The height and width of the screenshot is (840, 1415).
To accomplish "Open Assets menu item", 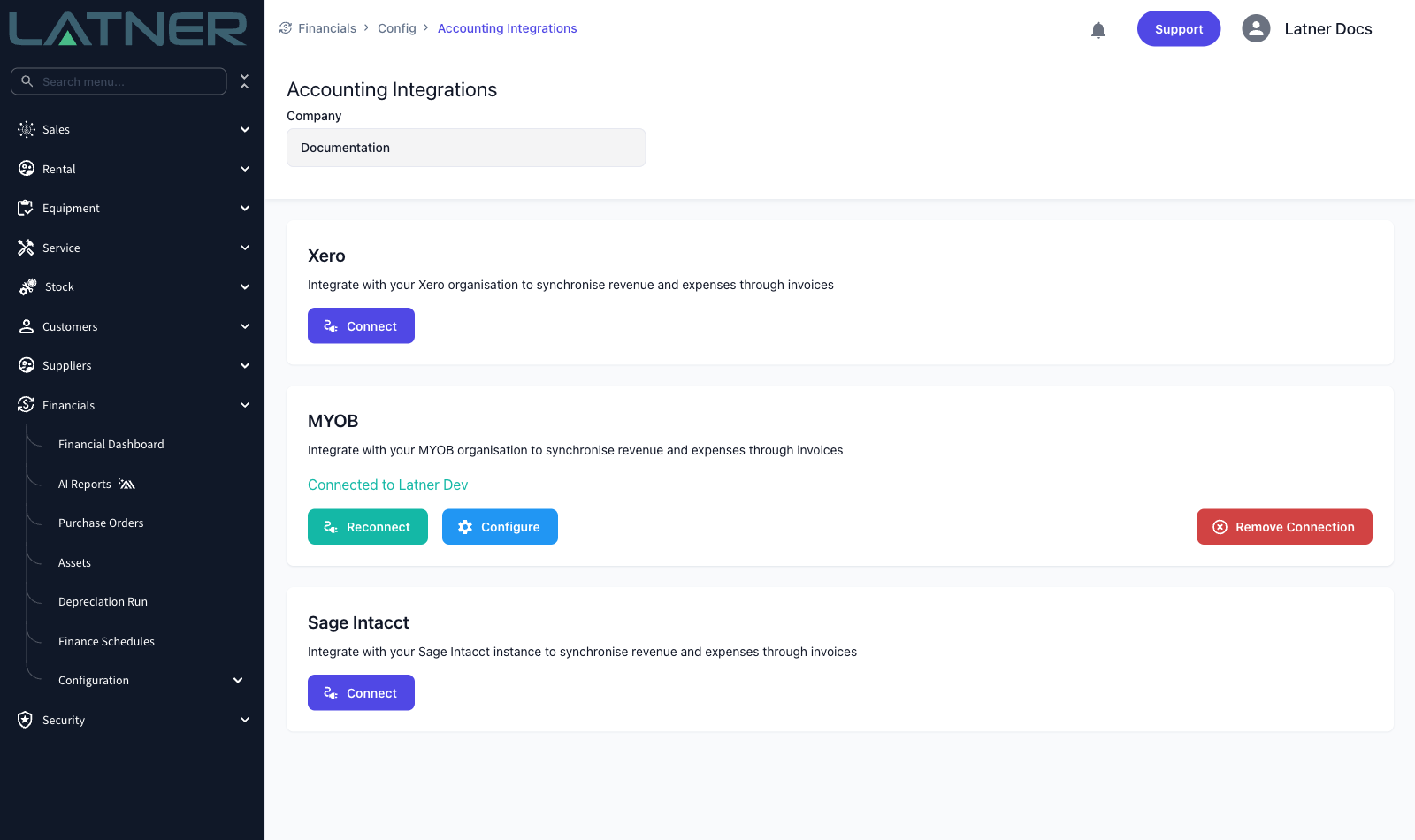I will pos(74,563).
